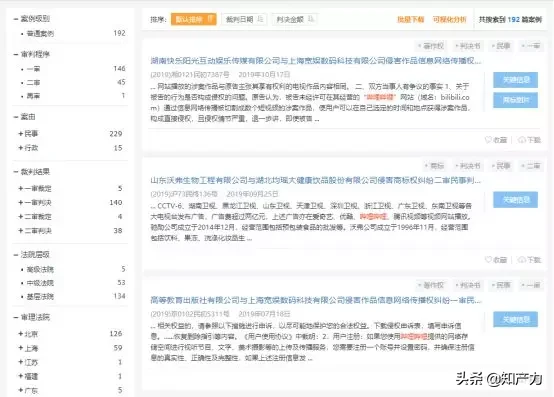Viewport: 554px width, 397px height.
Task: Collapse the 审理法院 filter section
Action: tap(16, 317)
